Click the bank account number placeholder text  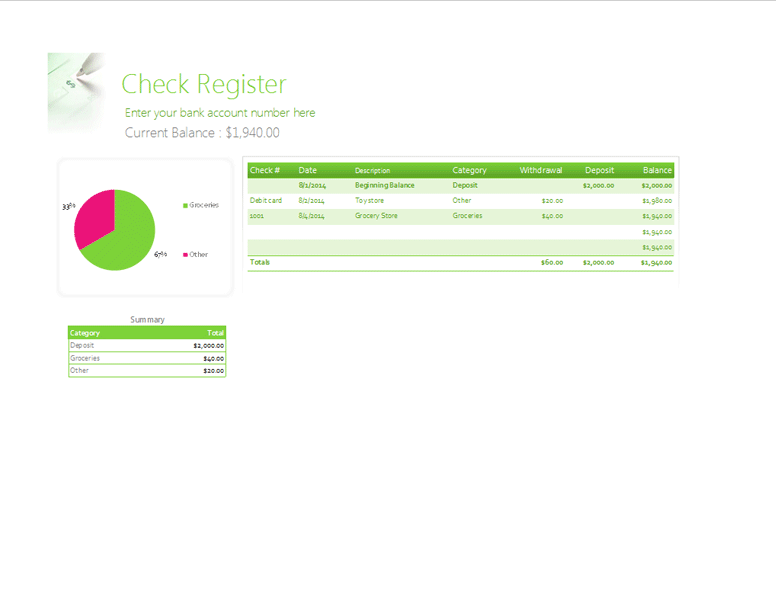pos(220,113)
